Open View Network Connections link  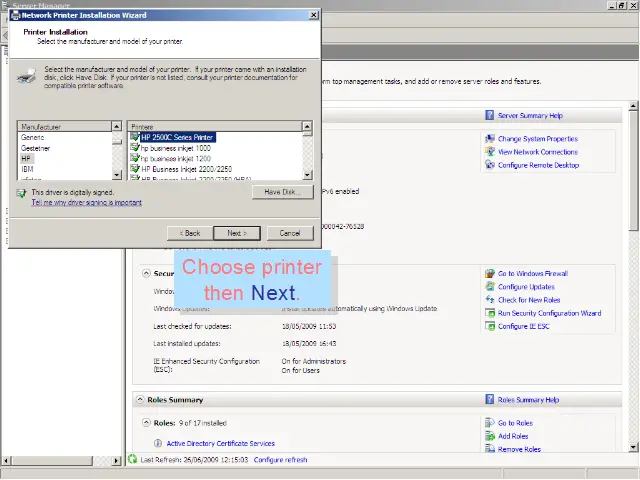(x=538, y=152)
